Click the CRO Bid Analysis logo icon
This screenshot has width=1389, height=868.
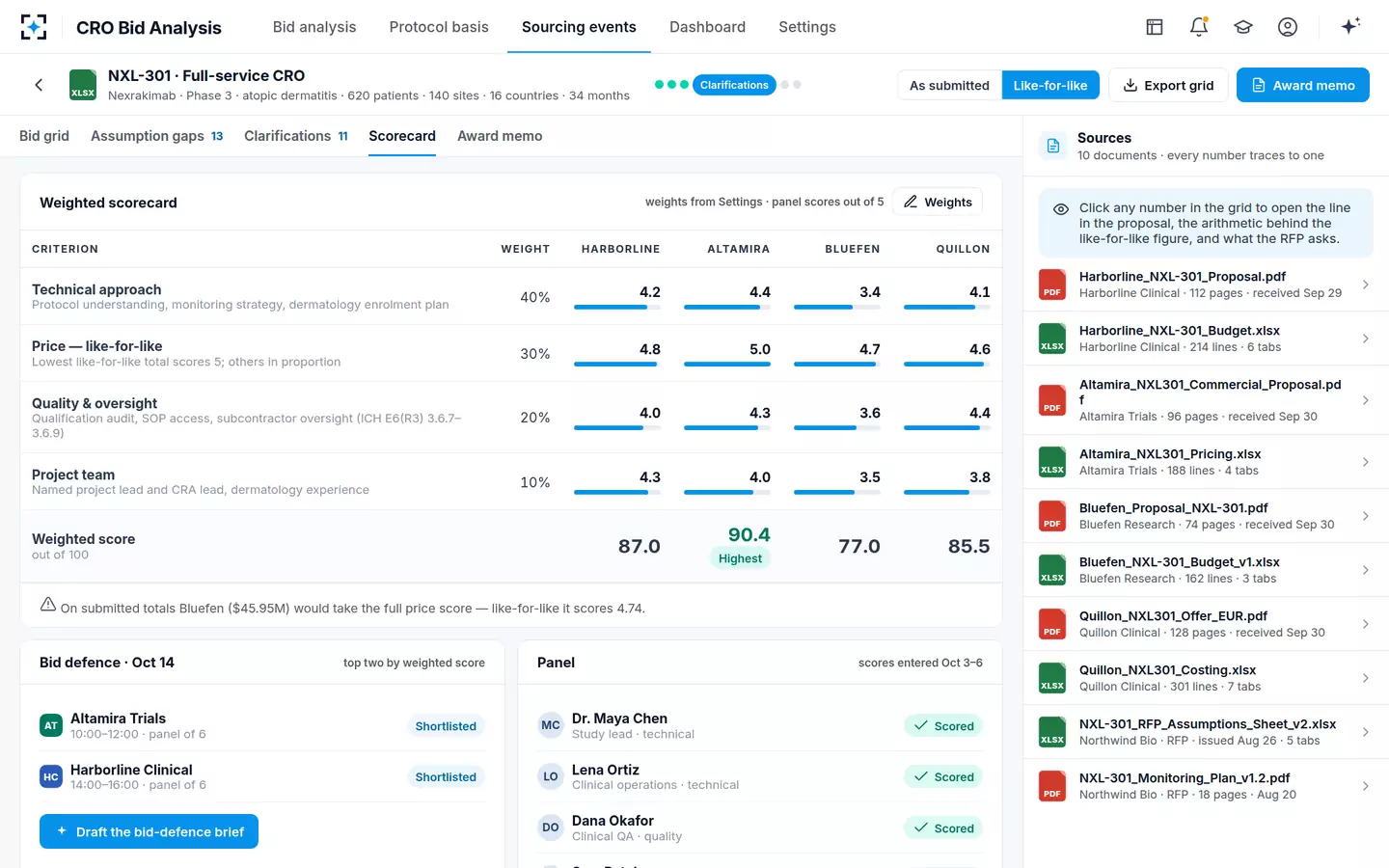tap(34, 27)
